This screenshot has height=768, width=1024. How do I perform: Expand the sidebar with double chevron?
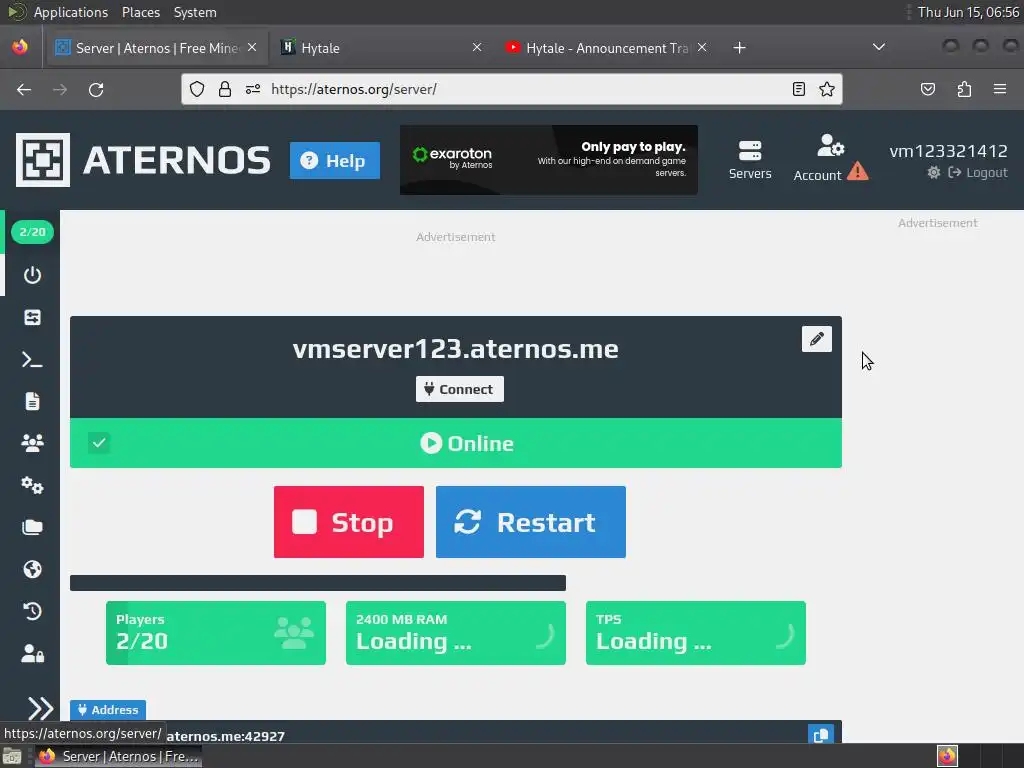point(40,709)
